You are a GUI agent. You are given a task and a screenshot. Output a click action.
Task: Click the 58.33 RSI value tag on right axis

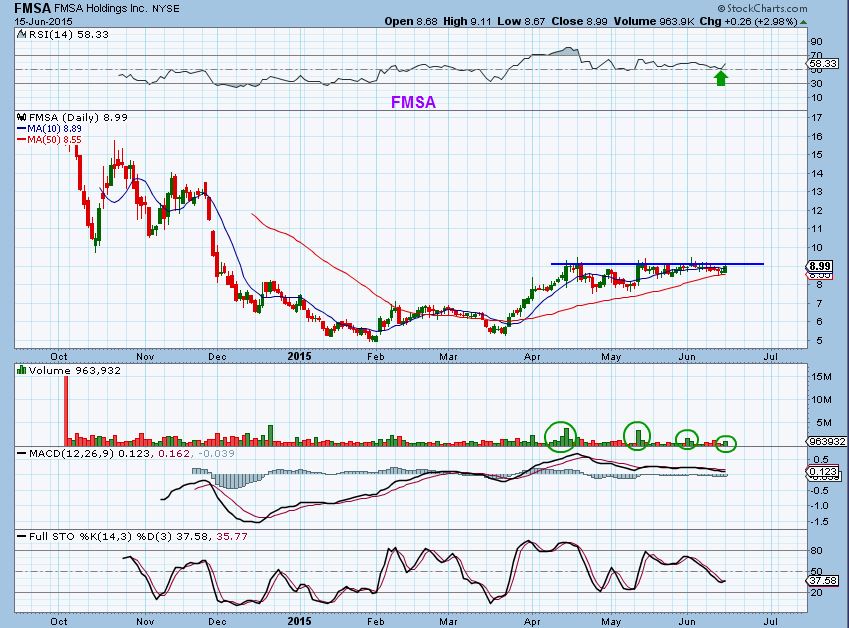[823, 63]
